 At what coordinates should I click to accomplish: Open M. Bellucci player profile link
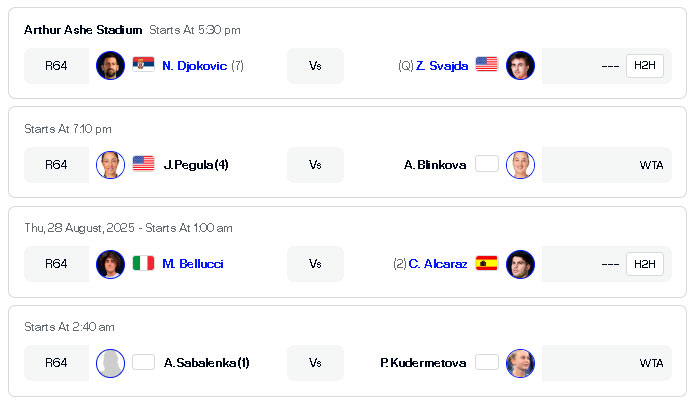192,264
